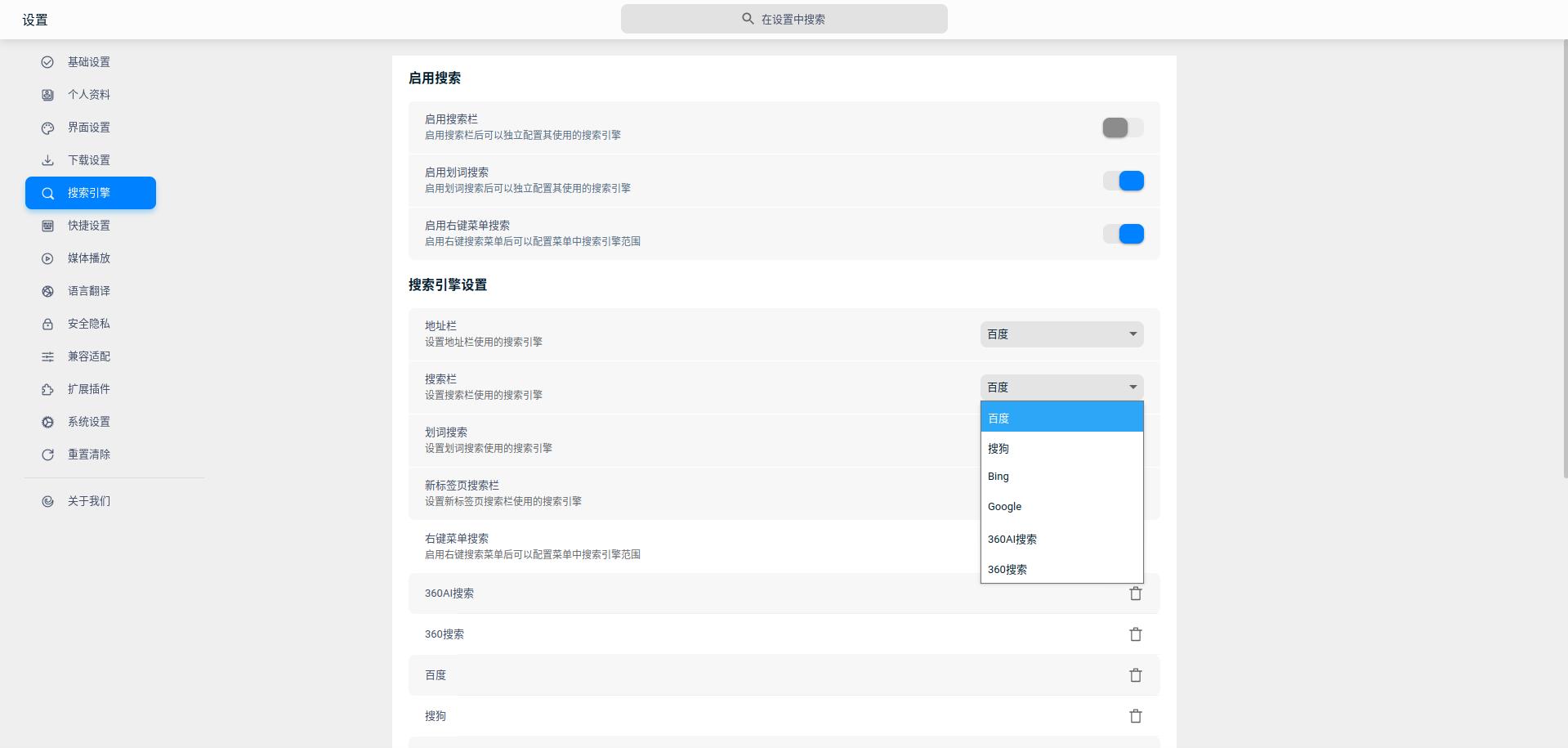Viewport: 1568px width, 748px height.
Task: Delete the 360搜索 row via trash icon
Action: pos(1135,634)
